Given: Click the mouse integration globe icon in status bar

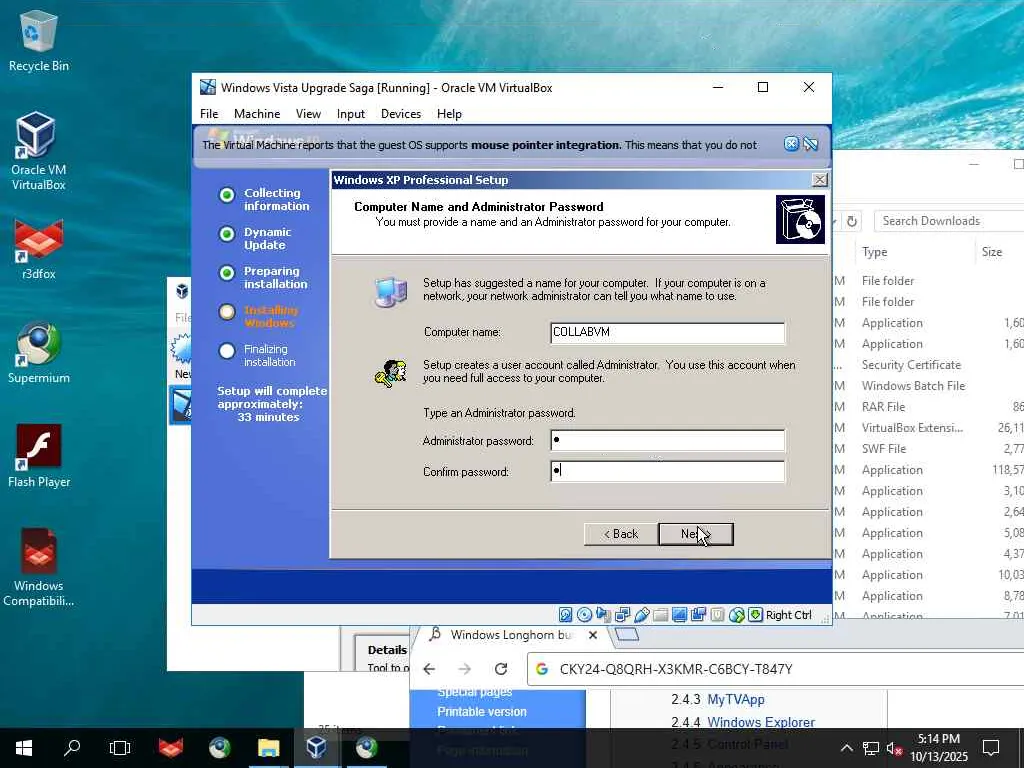Looking at the screenshot, I should (x=736, y=615).
